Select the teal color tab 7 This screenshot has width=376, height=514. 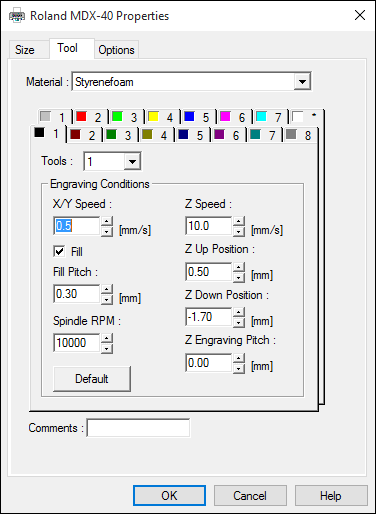coord(265,135)
